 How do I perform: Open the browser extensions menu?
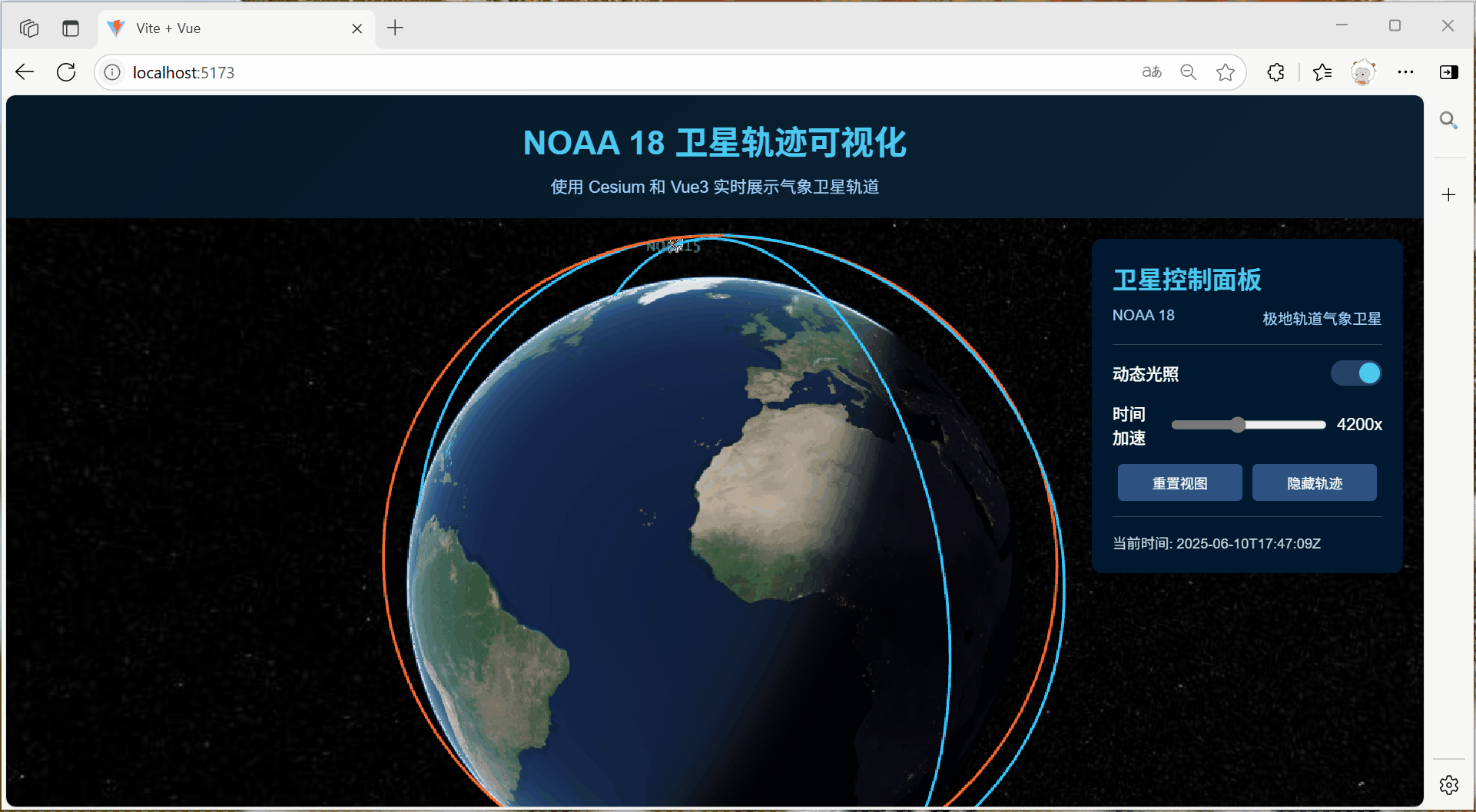coord(1276,72)
